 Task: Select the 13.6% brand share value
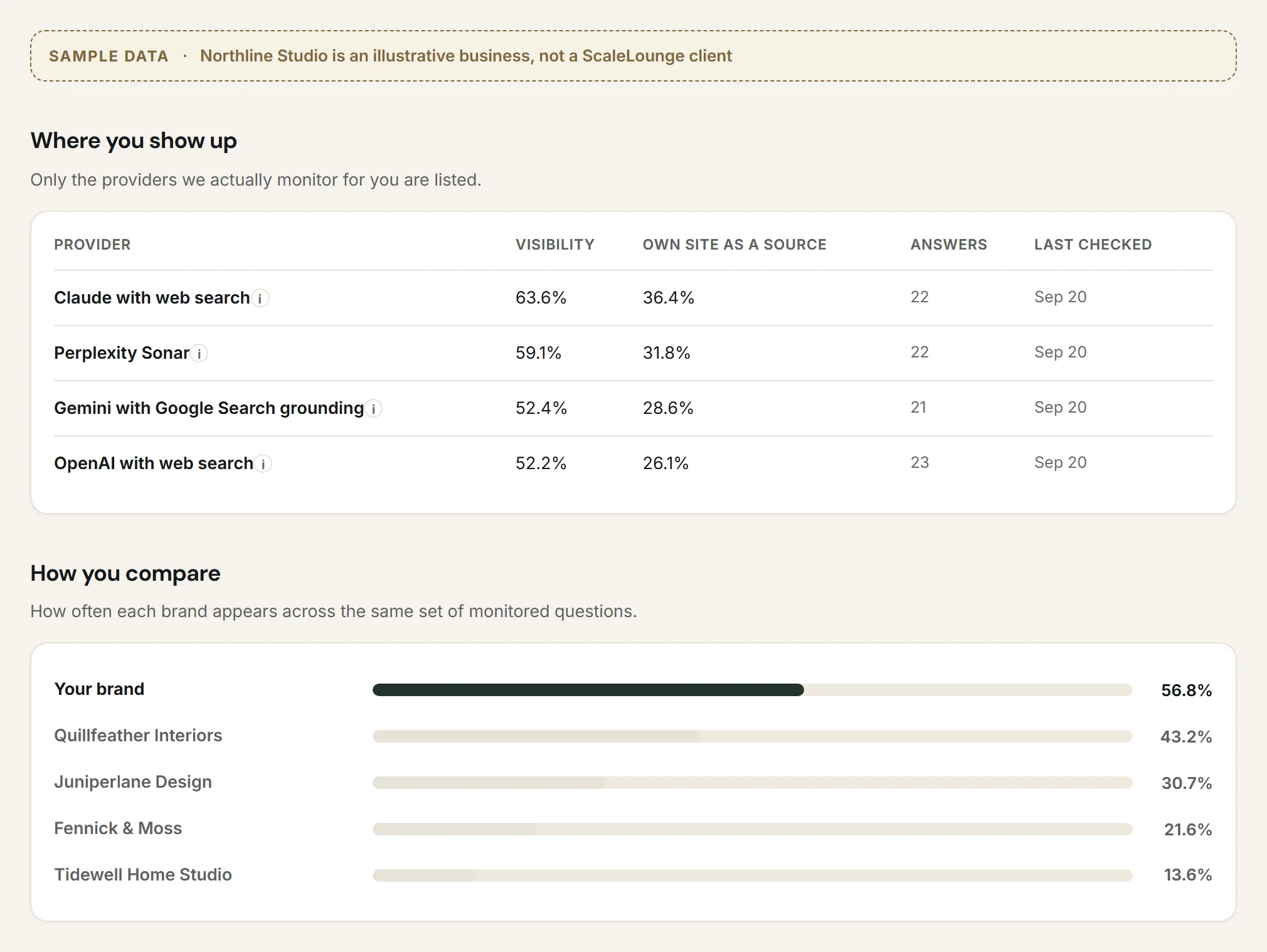(x=1188, y=875)
